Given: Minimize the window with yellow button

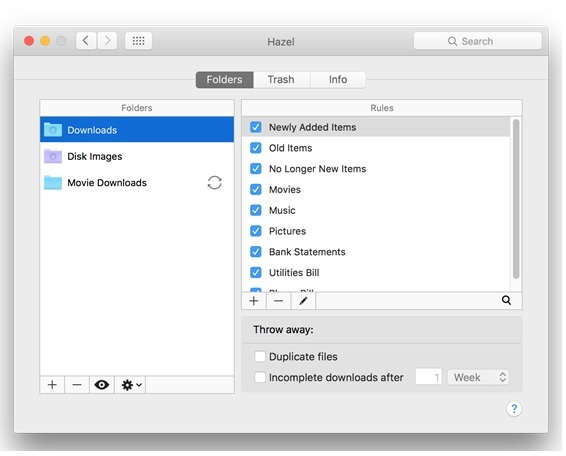Looking at the screenshot, I should (x=45, y=41).
